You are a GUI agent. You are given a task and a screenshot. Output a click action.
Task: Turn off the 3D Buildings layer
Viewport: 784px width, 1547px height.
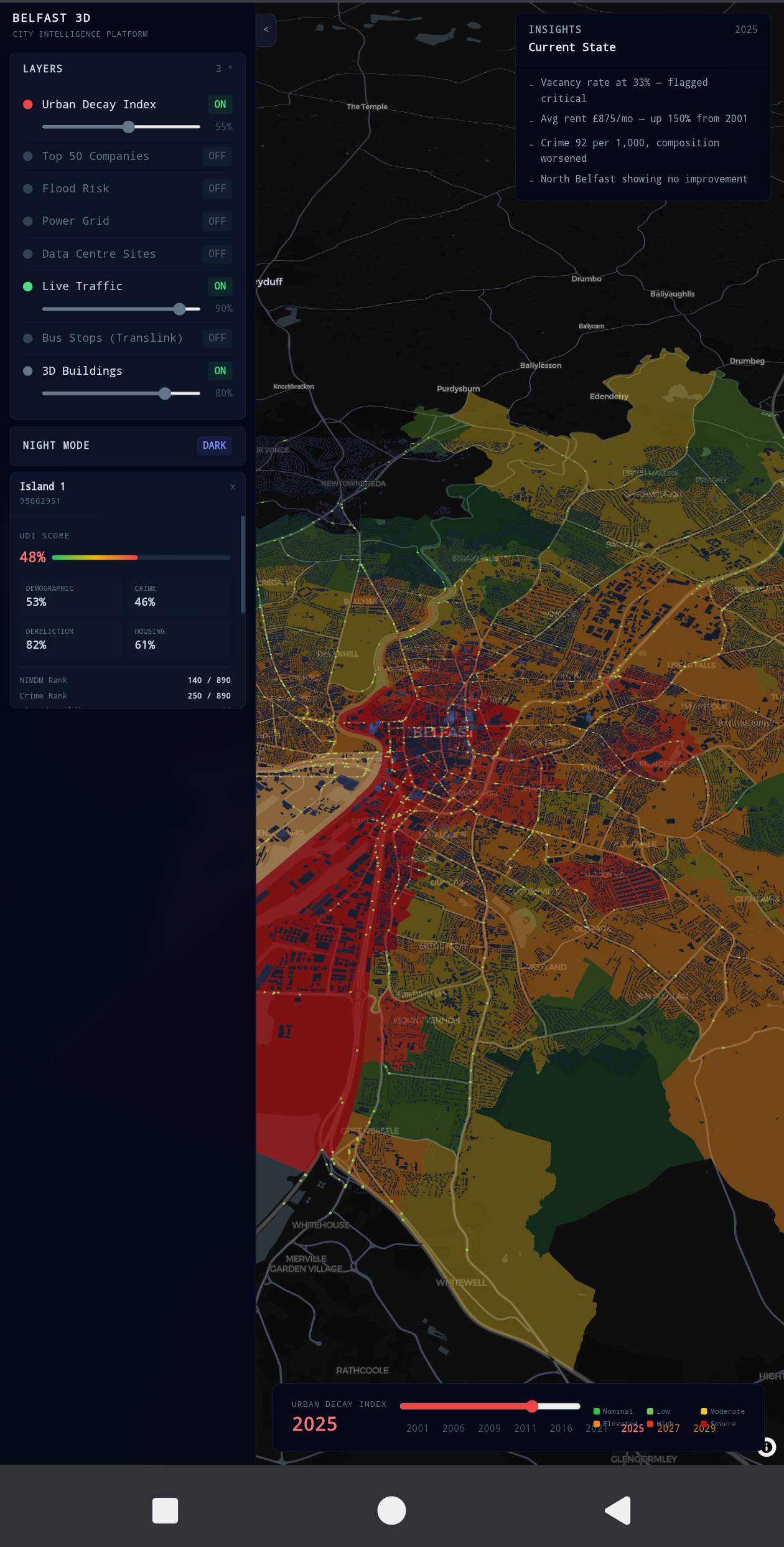tap(220, 371)
